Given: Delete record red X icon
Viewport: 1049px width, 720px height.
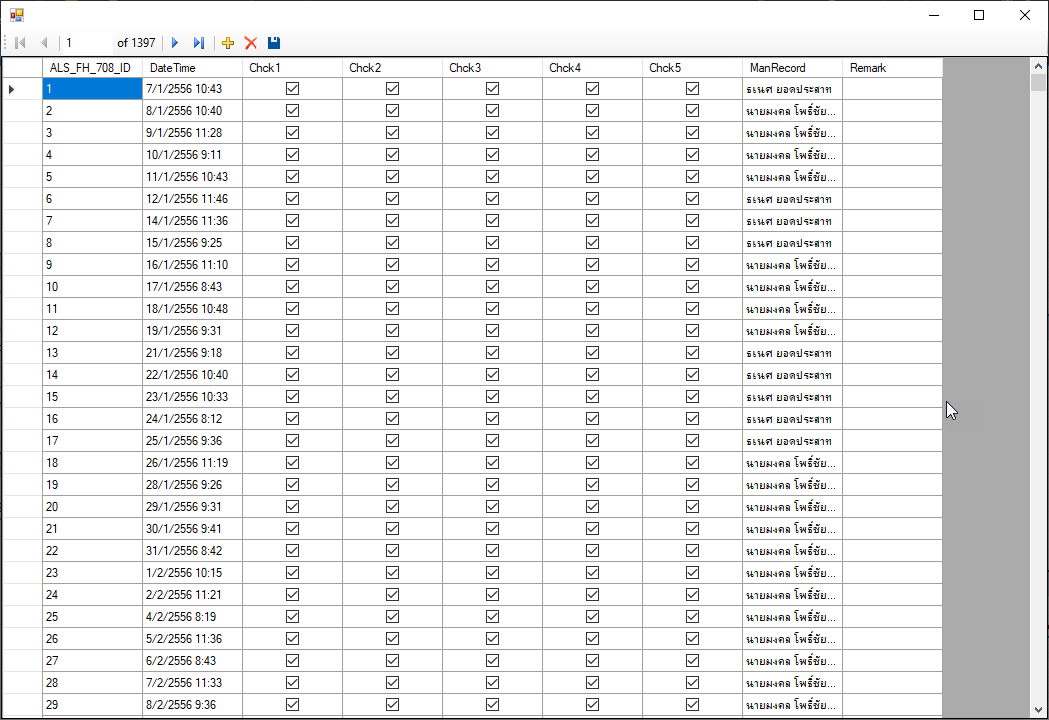Looking at the screenshot, I should [251, 43].
